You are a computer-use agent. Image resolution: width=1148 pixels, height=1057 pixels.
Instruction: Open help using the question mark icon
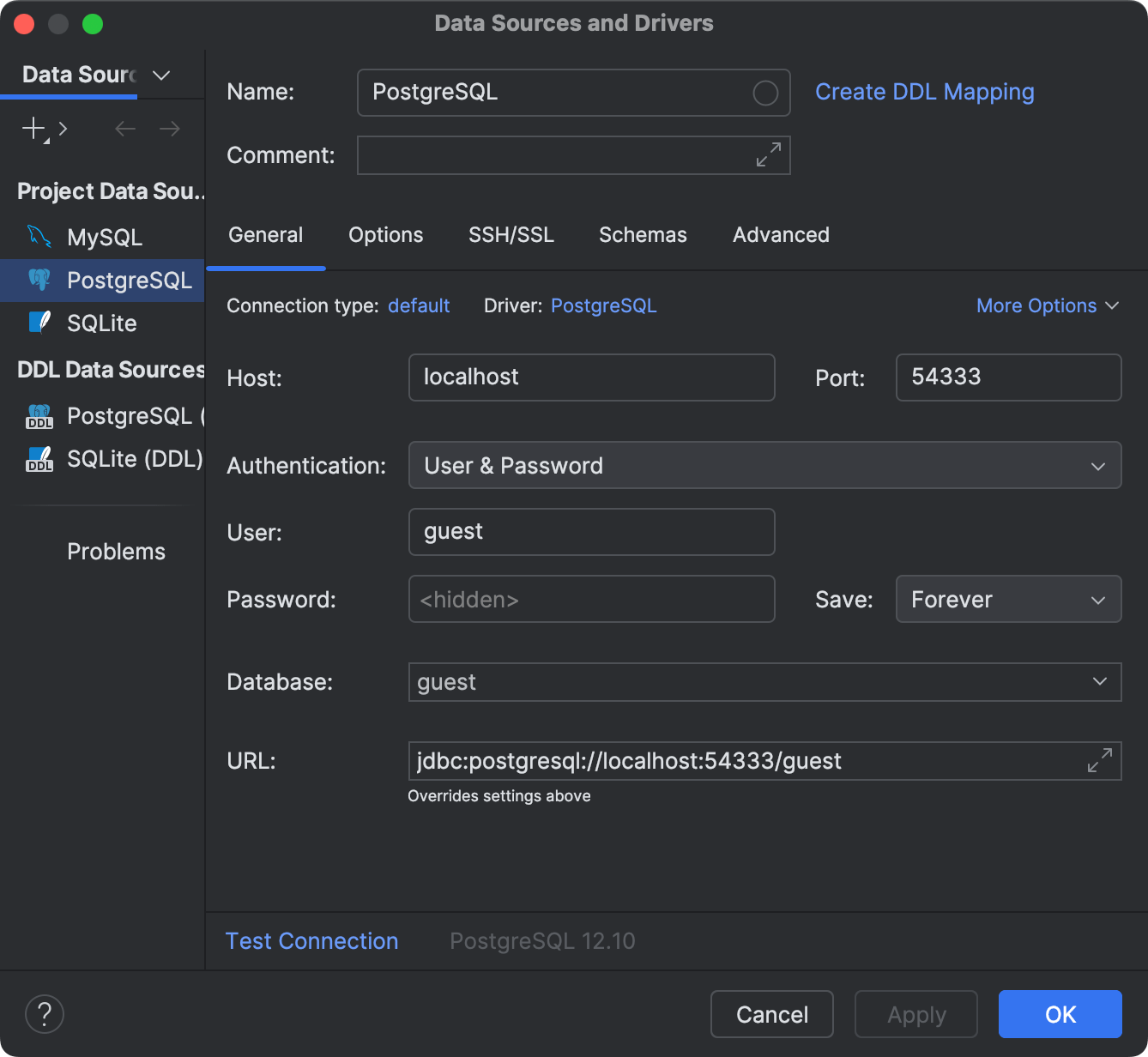[x=45, y=1014]
